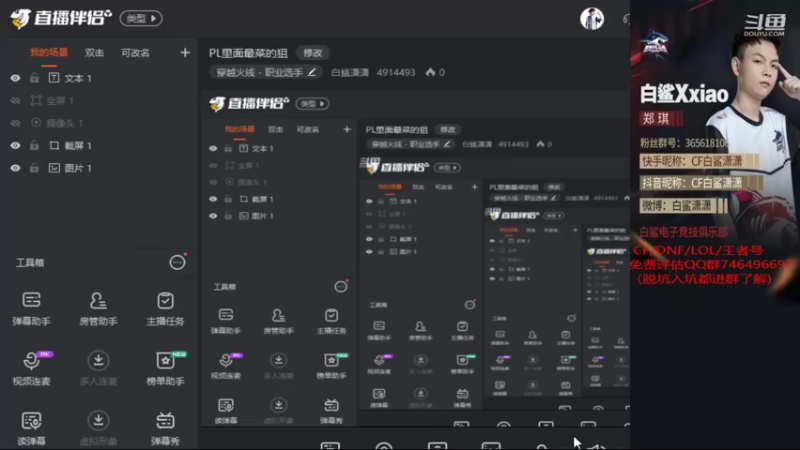This screenshot has width=800, height=450.
Task: Click the streamer name 白鲨潇潇
Action: 350,72
